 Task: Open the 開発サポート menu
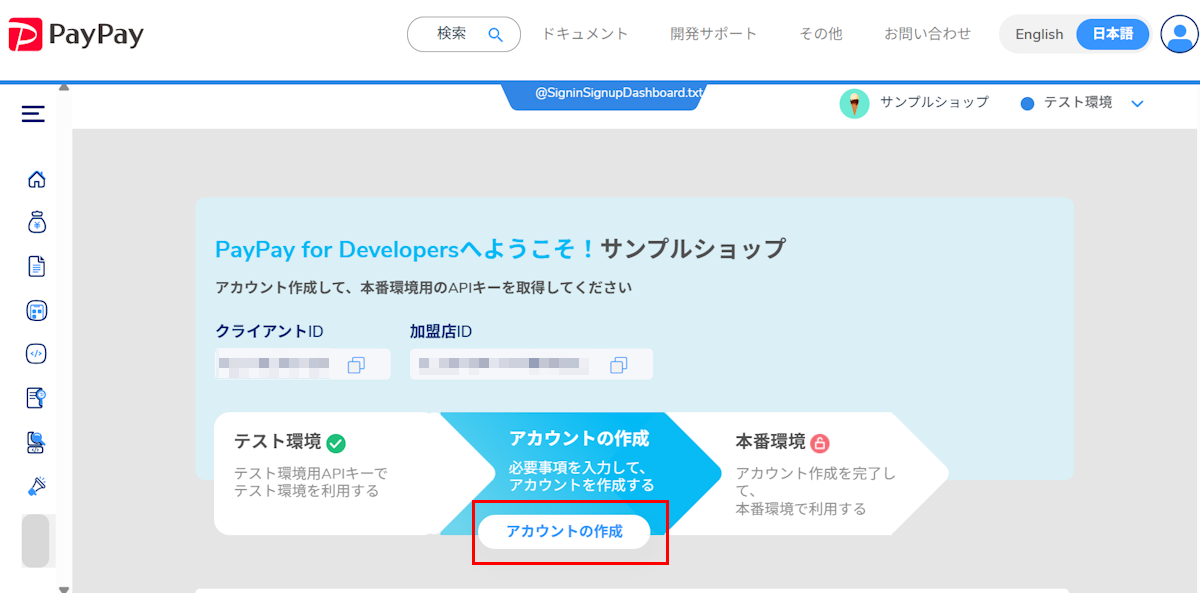pos(714,34)
